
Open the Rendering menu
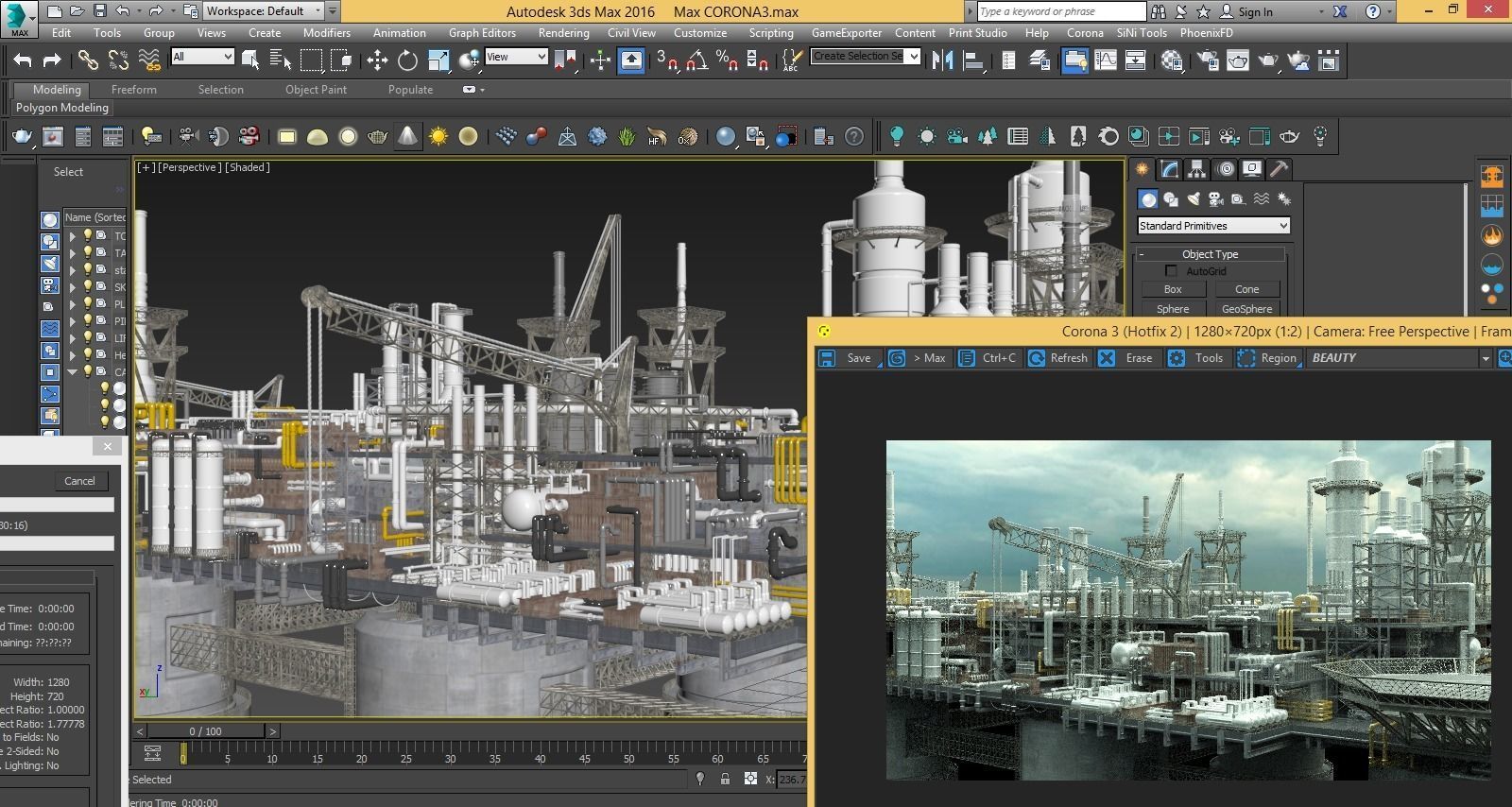click(x=564, y=32)
